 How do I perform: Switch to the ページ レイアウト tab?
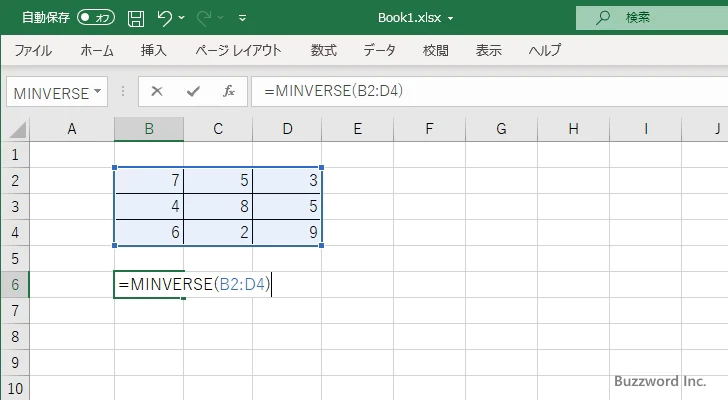[x=238, y=50]
